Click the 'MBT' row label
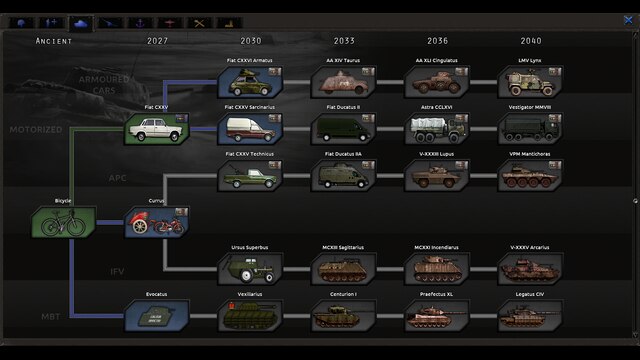 pos(51,317)
